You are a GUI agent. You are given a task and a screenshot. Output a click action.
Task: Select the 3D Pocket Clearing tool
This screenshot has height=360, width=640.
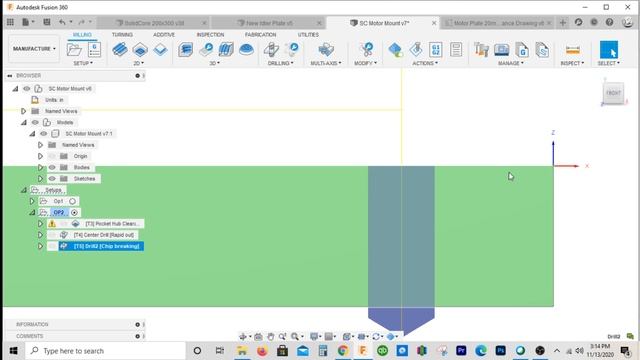(x=206, y=50)
